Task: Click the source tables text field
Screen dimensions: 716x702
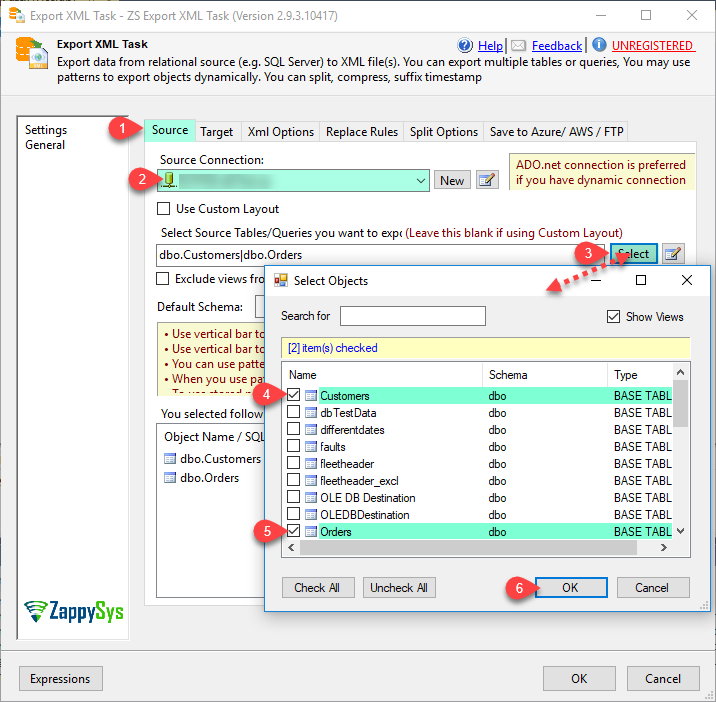Action: [381, 255]
